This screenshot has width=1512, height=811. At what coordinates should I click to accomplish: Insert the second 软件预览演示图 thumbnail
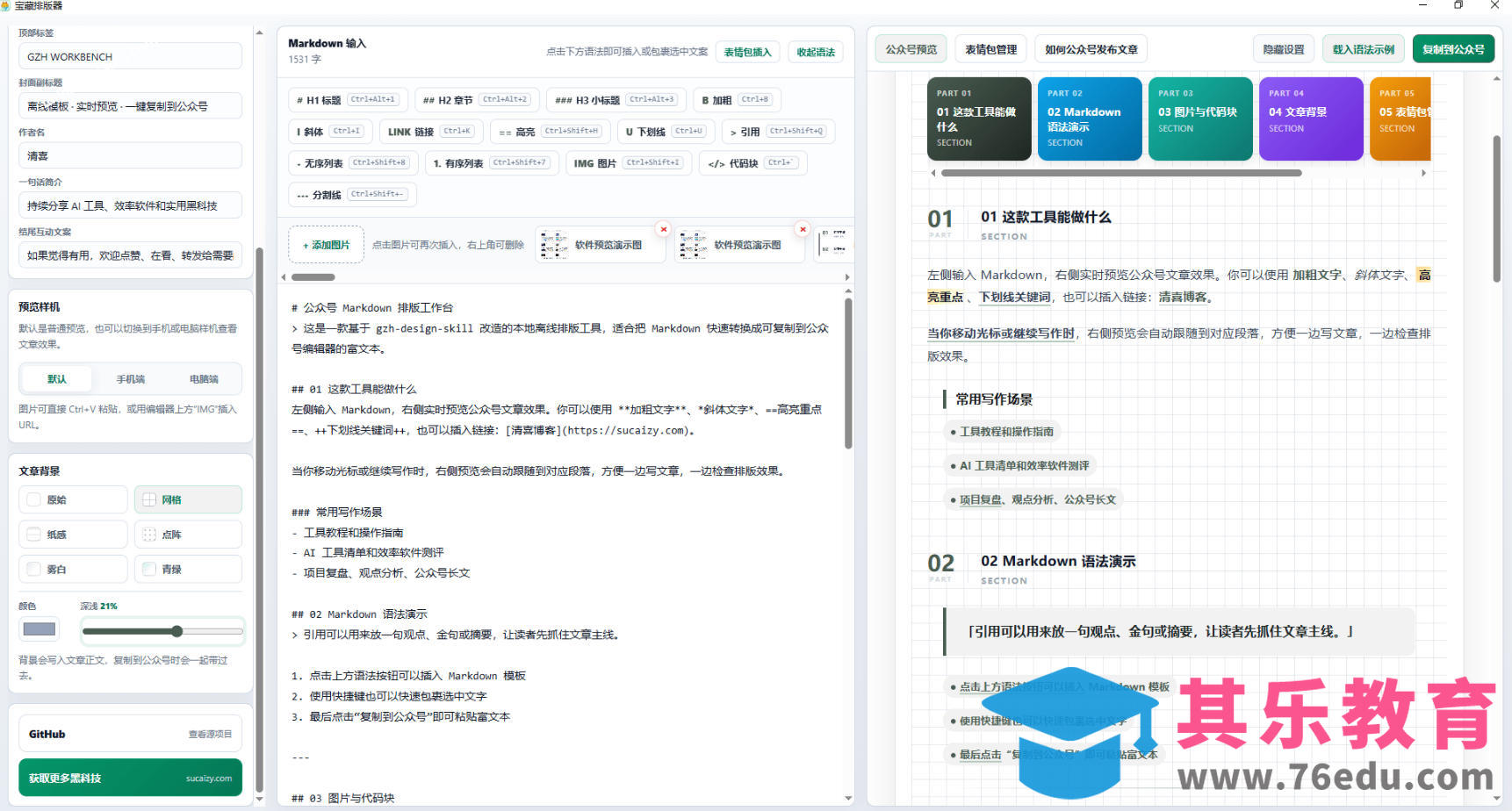tap(739, 245)
